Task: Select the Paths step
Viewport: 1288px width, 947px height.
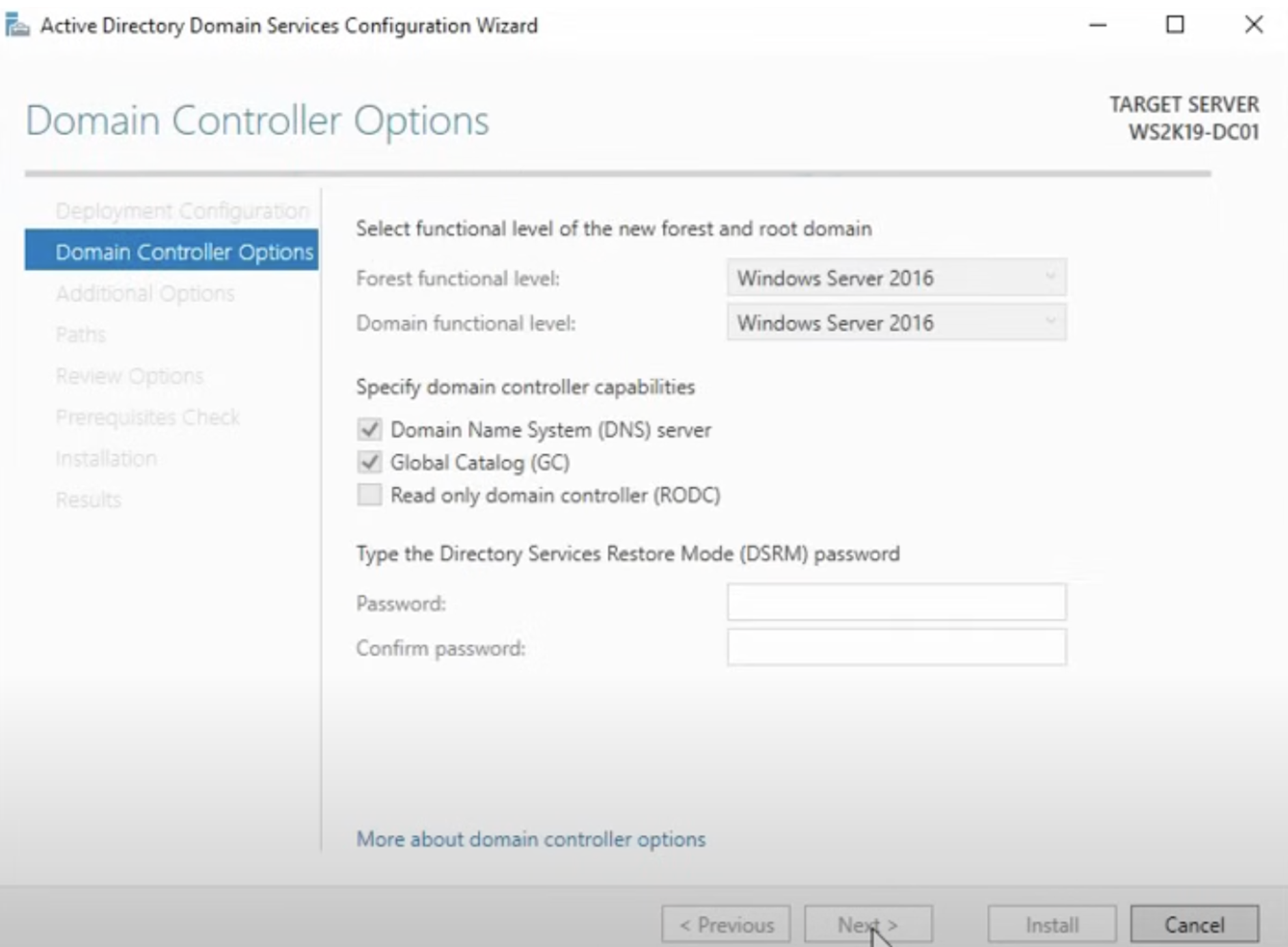Action: pos(80,334)
